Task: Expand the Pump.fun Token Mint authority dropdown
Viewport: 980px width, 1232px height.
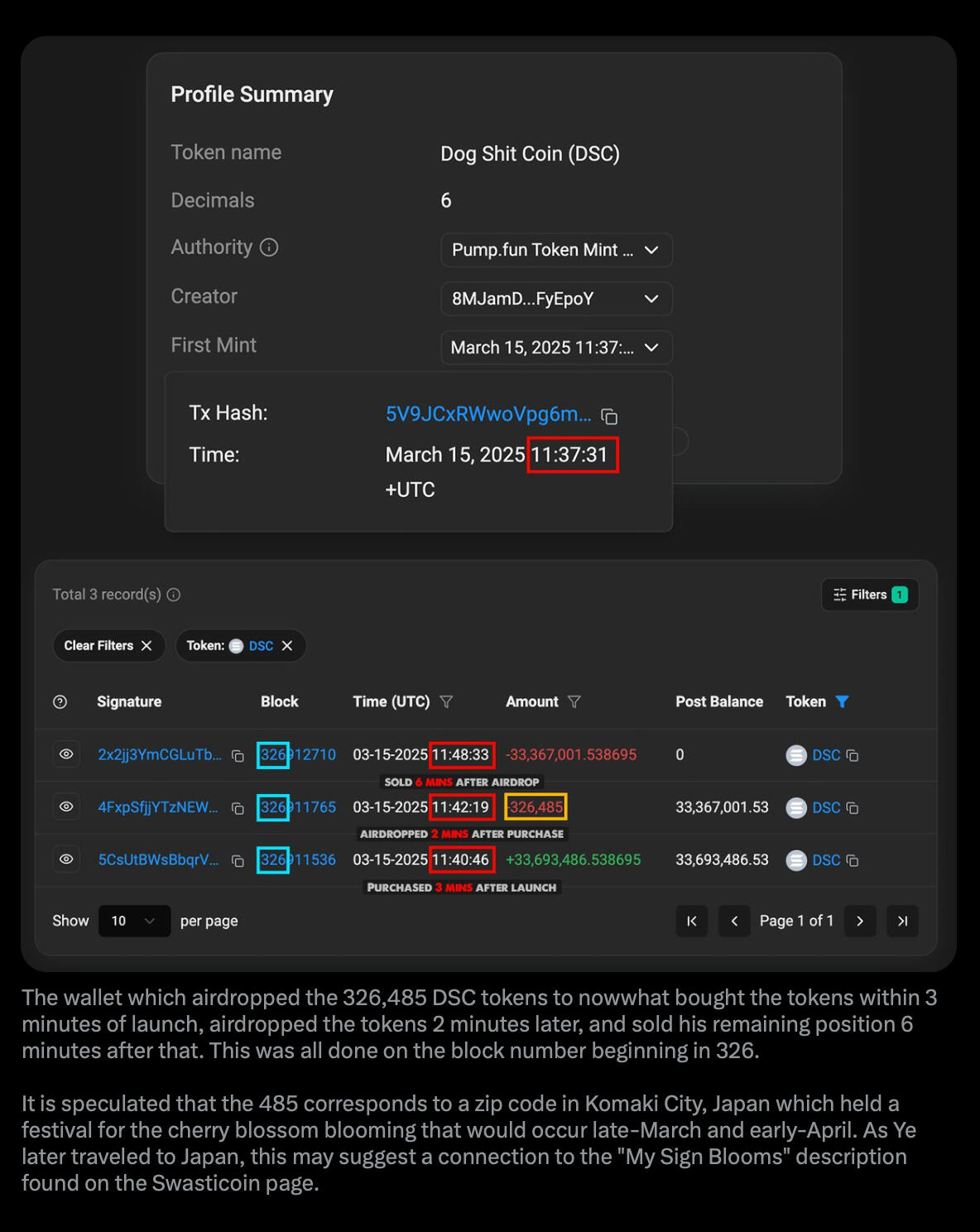Action: coord(651,250)
